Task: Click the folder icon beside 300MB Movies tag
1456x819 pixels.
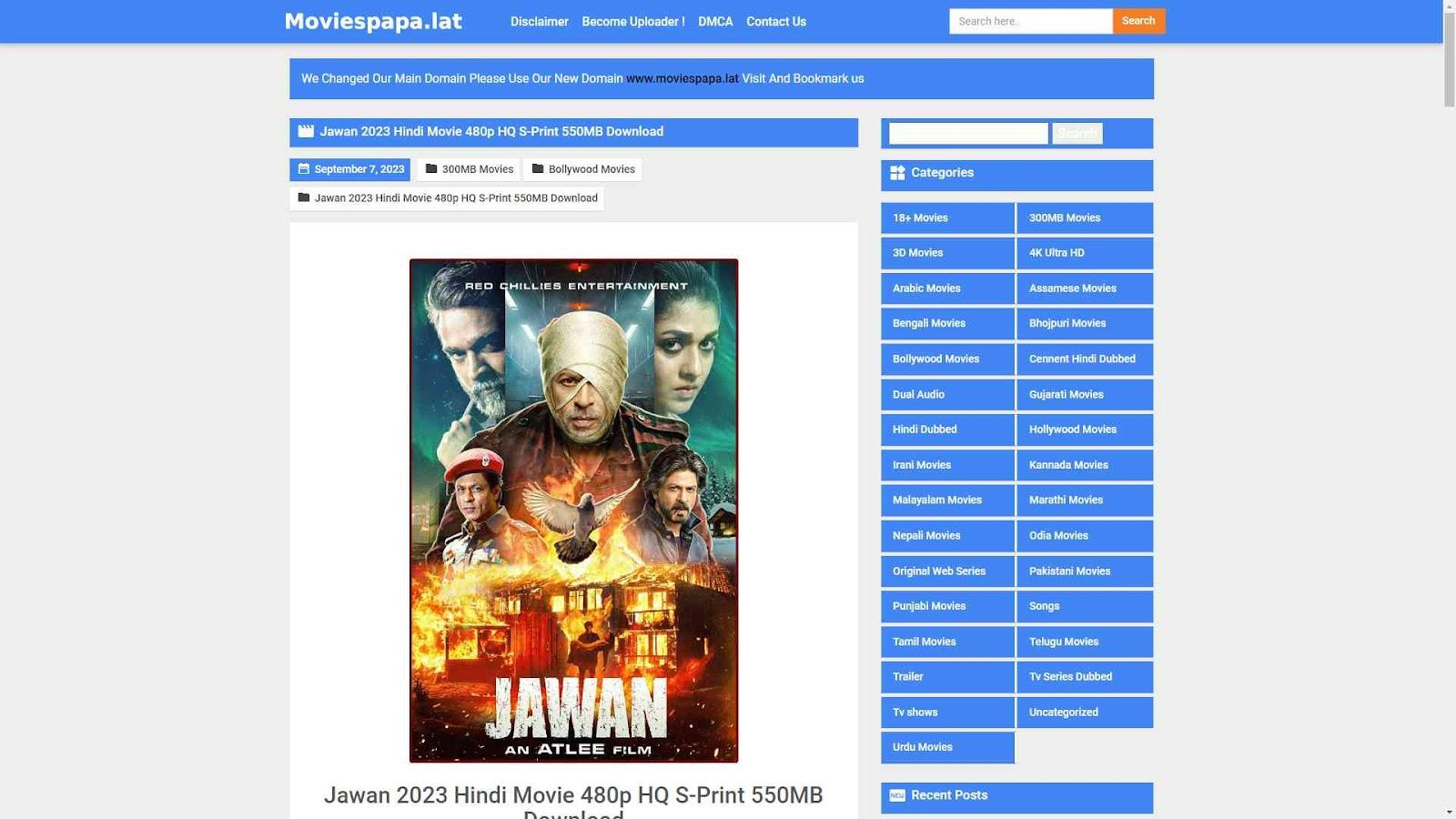Action: (431, 169)
